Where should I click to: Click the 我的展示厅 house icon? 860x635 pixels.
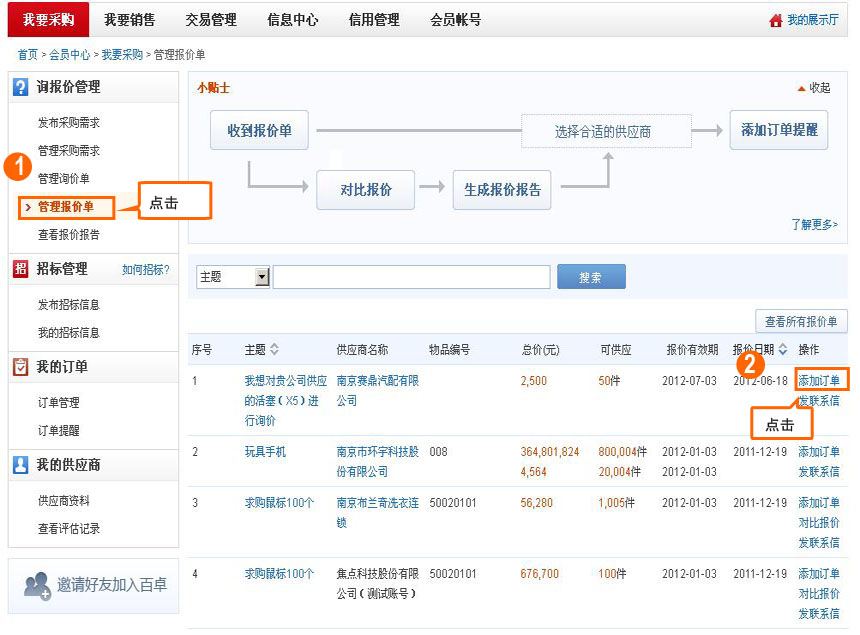tap(775, 20)
